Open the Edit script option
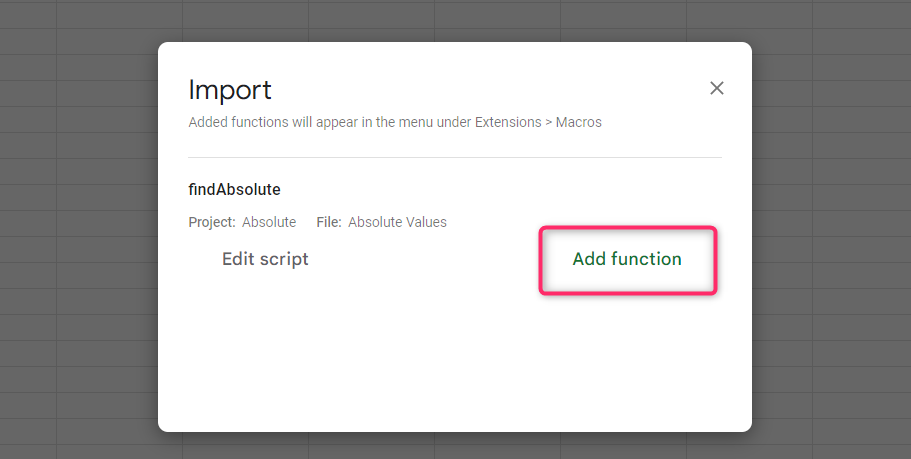The width and height of the screenshot is (911, 459). tap(265, 259)
